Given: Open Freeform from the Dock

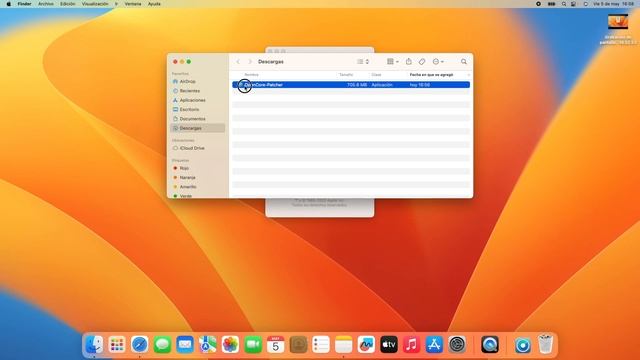Looking at the screenshot, I should pos(366,345).
